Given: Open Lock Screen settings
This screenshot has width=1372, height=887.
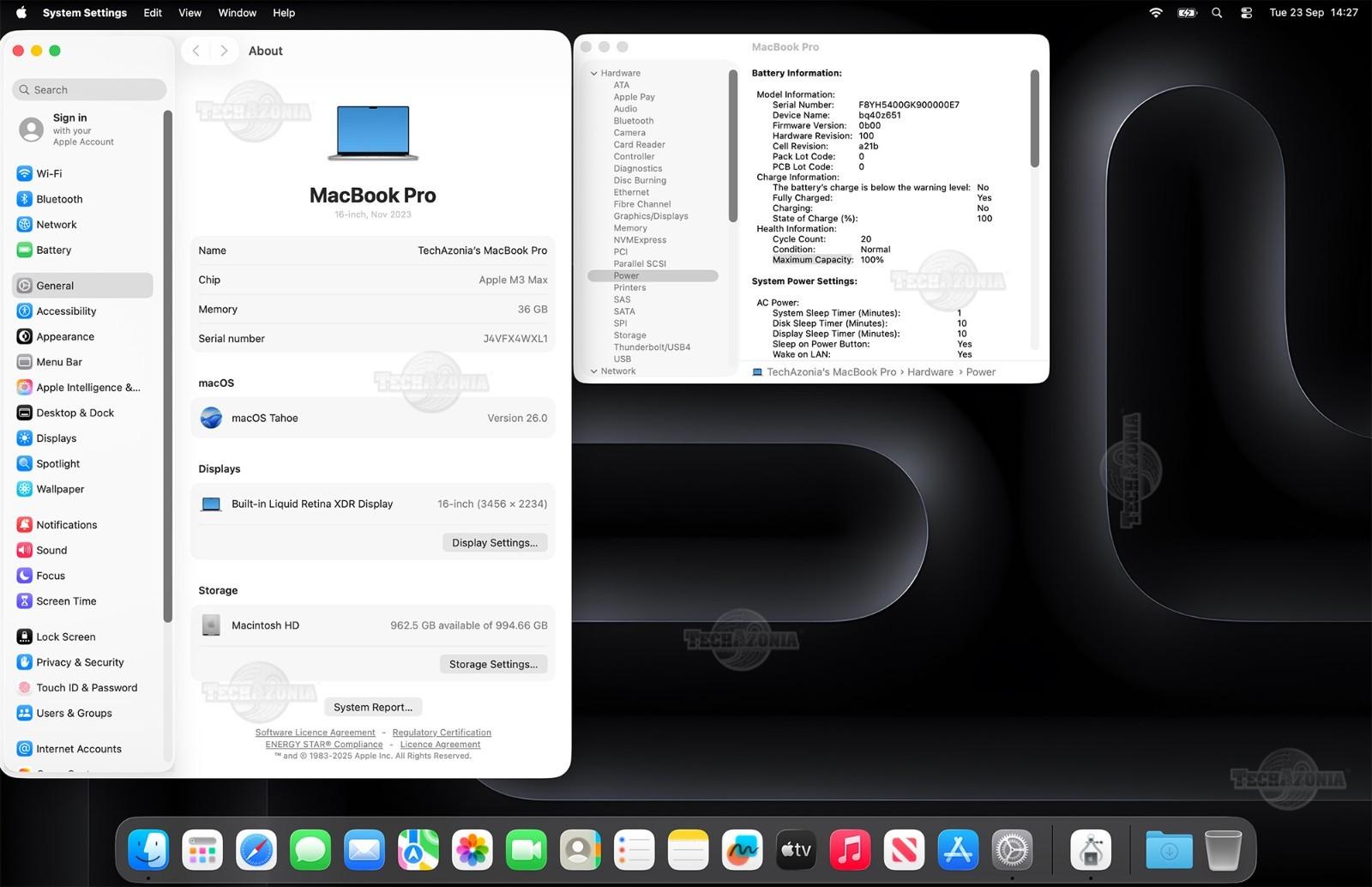Looking at the screenshot, I should click(x=83, y=637).
